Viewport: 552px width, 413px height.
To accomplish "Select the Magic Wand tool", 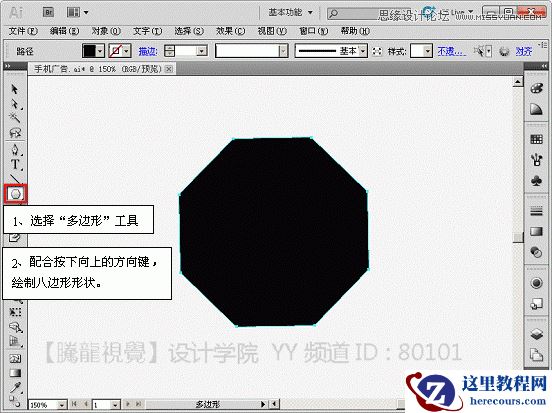I will click(x=14, y=118).
